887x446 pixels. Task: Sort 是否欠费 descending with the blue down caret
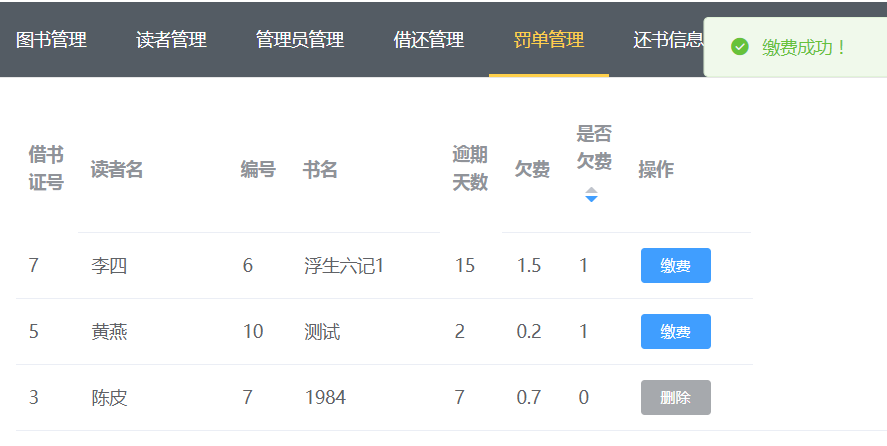(x=591, y=199)
